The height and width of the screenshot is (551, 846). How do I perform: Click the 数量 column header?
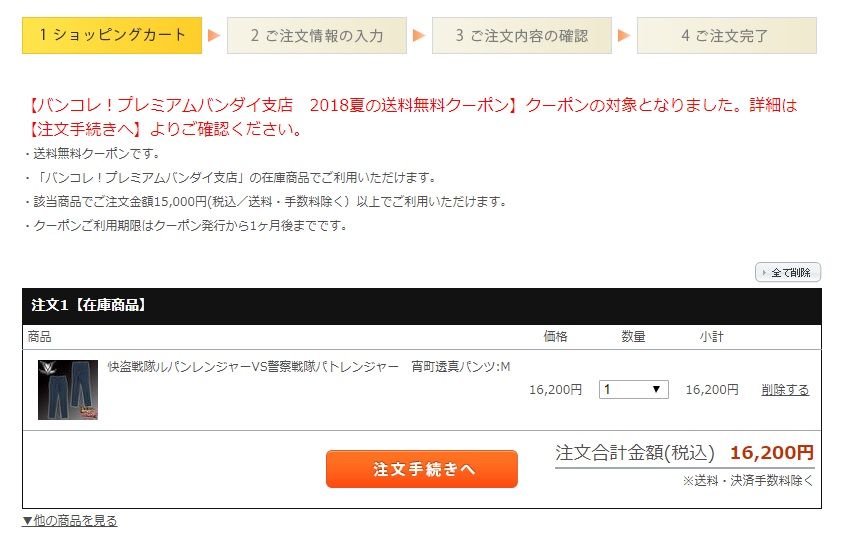click(633, 337)
